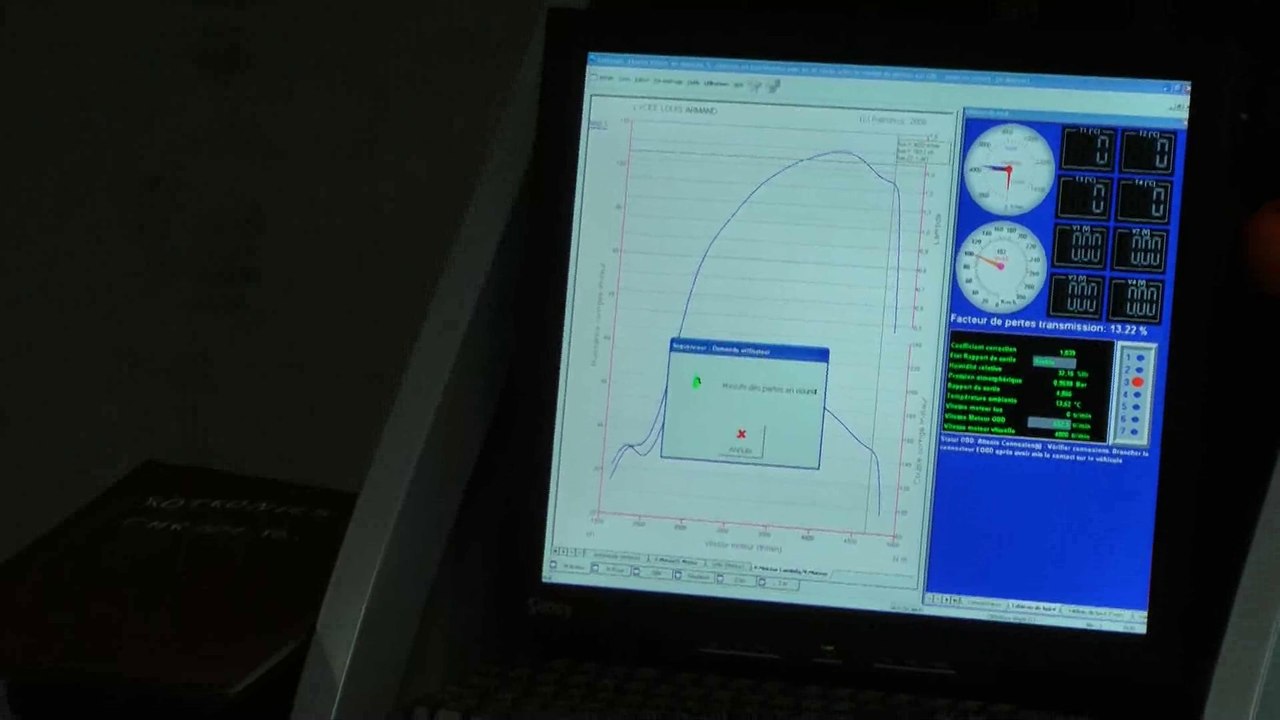Select gear indicator 6
Viewport: 1280px width, 720px height.
click(1137, 419)
